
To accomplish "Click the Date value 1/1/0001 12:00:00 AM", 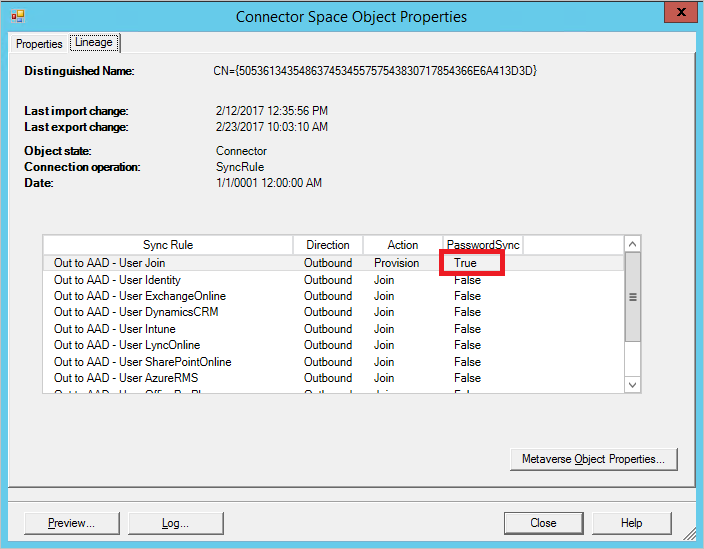I will click(268, 183).
